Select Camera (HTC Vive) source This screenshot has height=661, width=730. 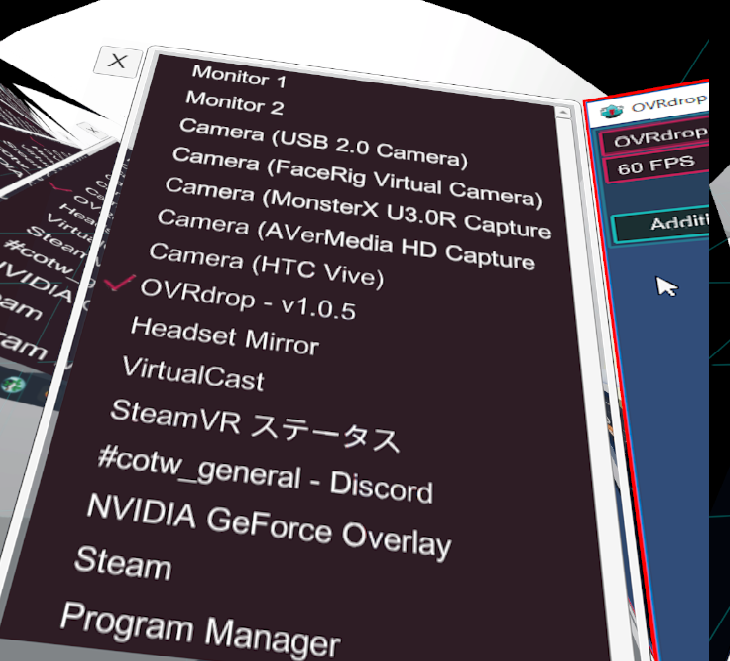coord(266,265)
